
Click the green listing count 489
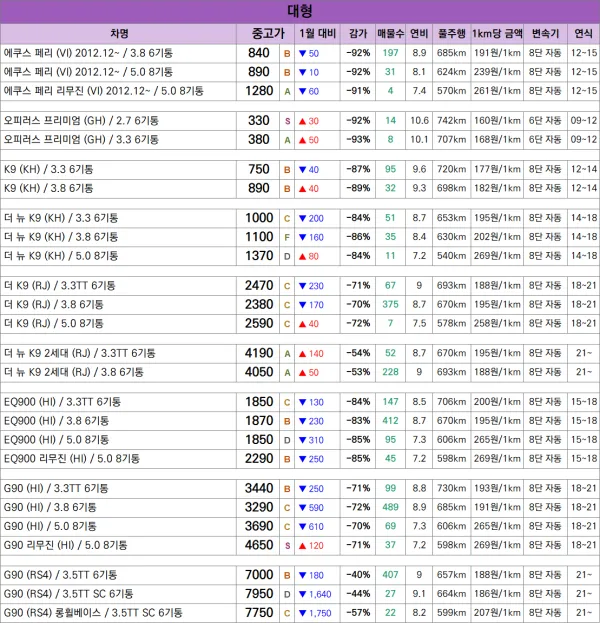(390, 507)
